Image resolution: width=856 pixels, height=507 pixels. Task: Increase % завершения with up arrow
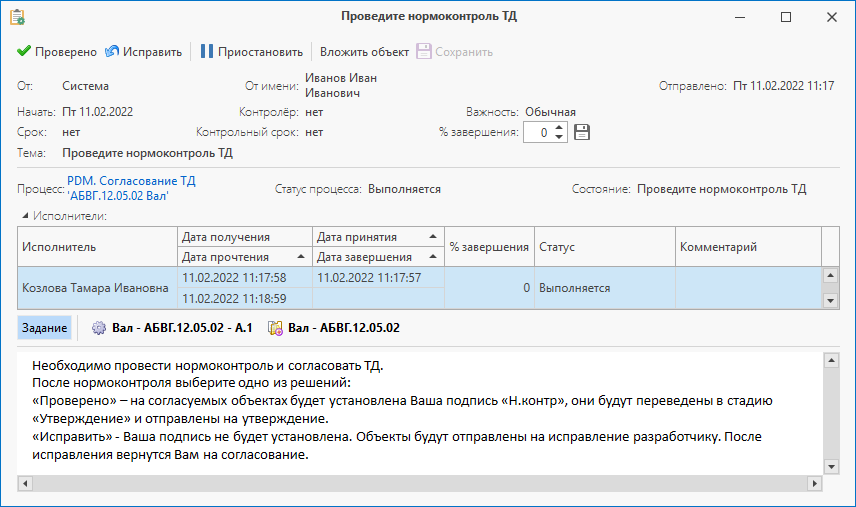tap(559, 128)
